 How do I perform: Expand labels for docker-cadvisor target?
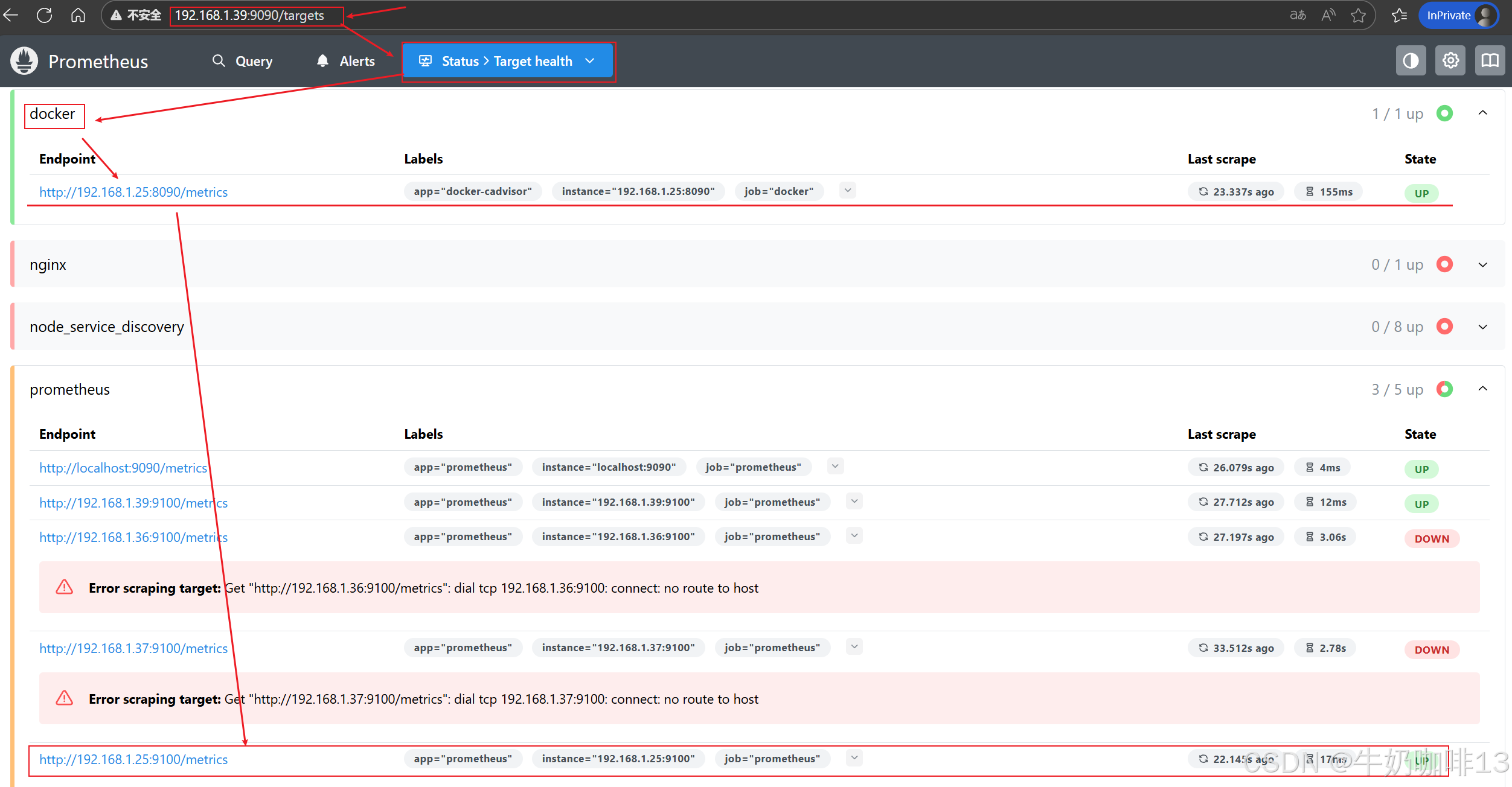(x=847, y=191)
